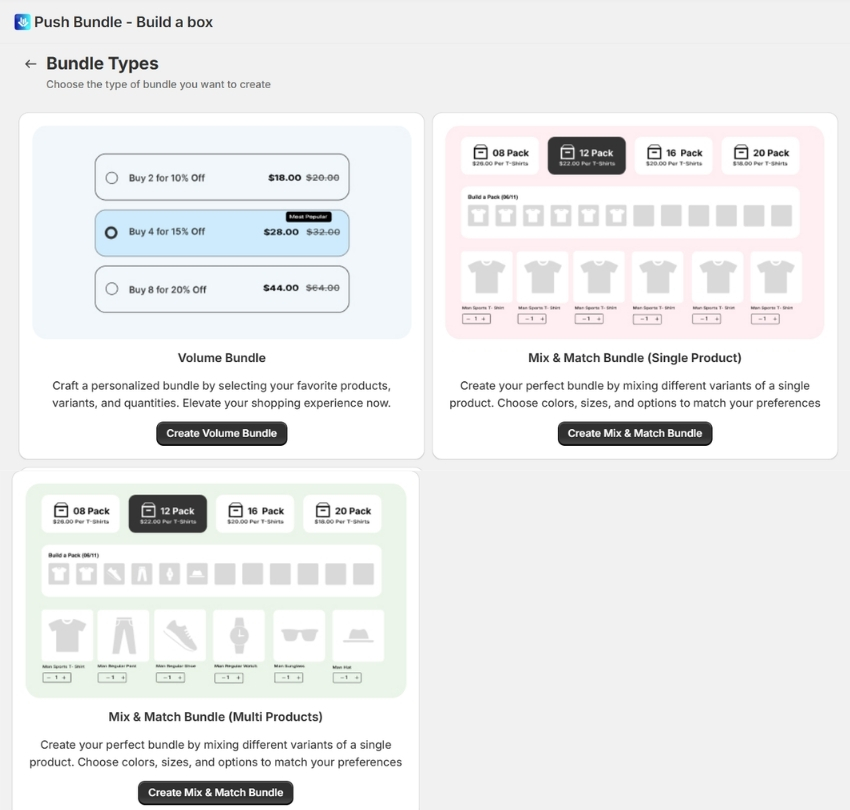Click the first t-shirt thumbnail in pink preview
The width and height of the screenshot is (850, 810).
coord(487,277)
